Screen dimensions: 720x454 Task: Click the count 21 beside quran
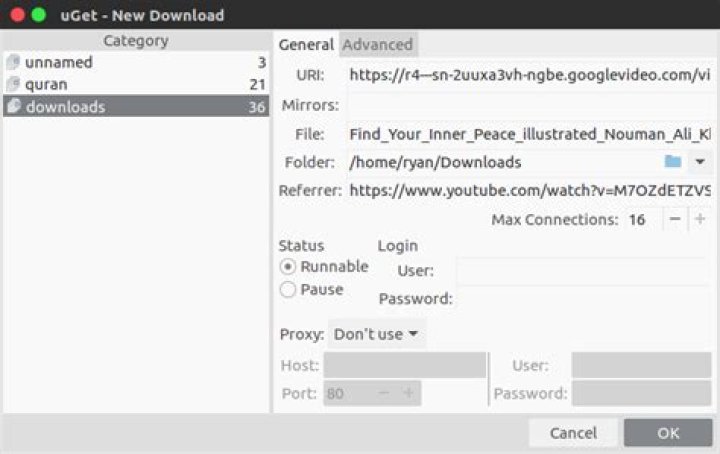pyautogui.click(x=257, y=84)
